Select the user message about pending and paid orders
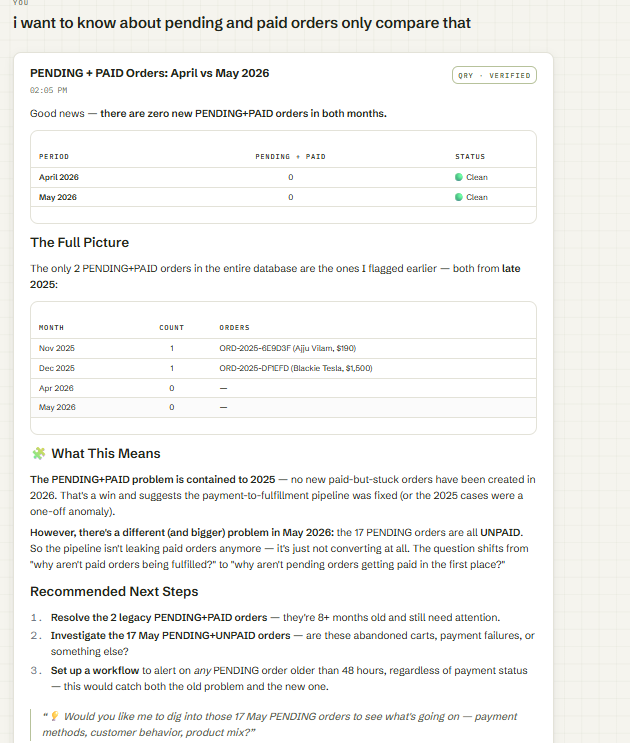This screenshot has height=743, width=630. tap(242, 23)
